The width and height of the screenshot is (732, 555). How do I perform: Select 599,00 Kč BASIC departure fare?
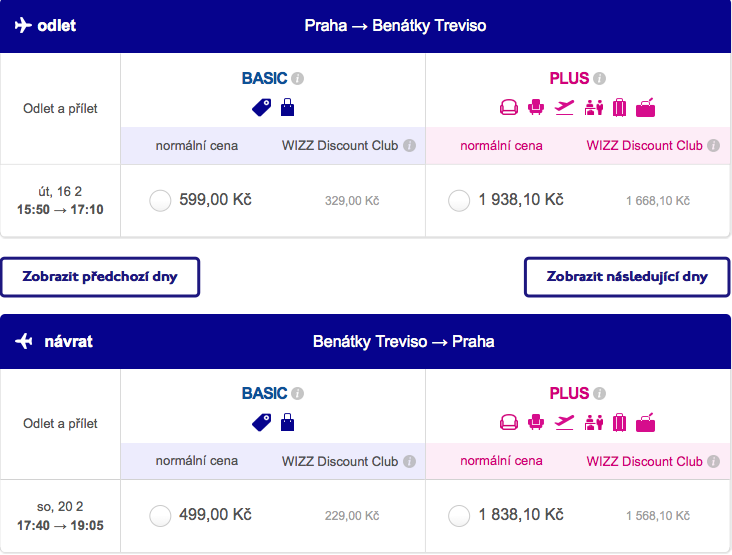pyautogui.click(x=160, y=201)
